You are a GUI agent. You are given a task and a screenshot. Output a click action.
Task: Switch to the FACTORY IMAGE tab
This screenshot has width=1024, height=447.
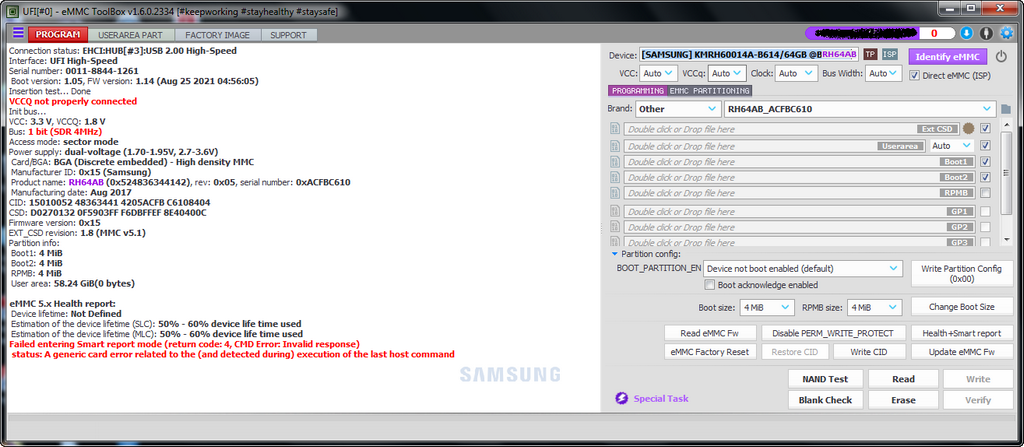pyautogui.click(x=217, y=35)
